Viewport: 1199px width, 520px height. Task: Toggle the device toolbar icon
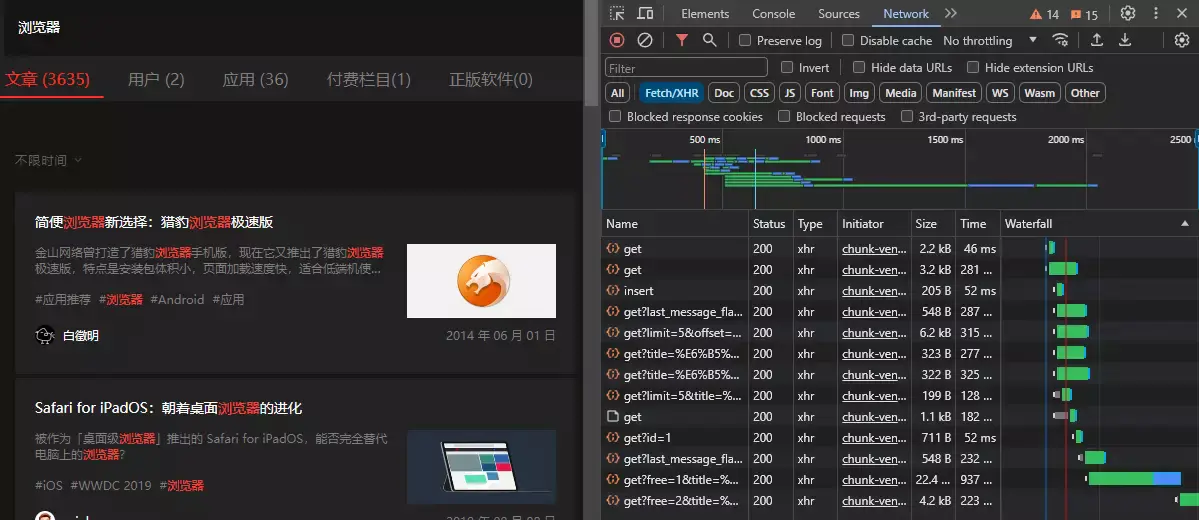(645, 14)
